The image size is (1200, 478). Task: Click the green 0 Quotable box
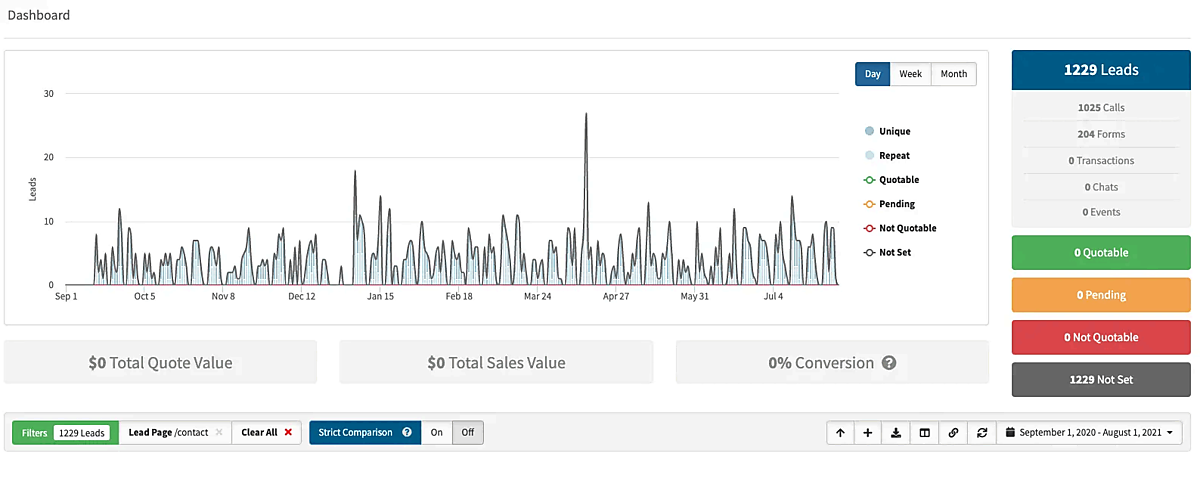(x=1102, y=253)
